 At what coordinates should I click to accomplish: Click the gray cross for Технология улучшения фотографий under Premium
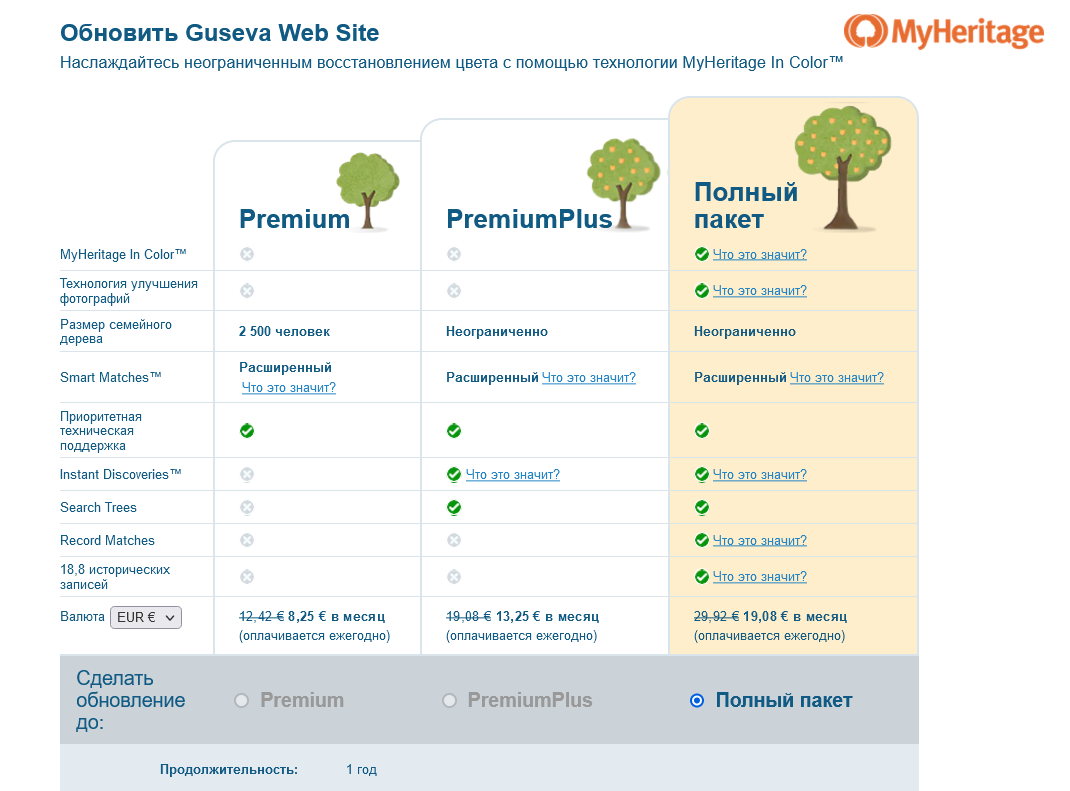[x=245, y=290]
